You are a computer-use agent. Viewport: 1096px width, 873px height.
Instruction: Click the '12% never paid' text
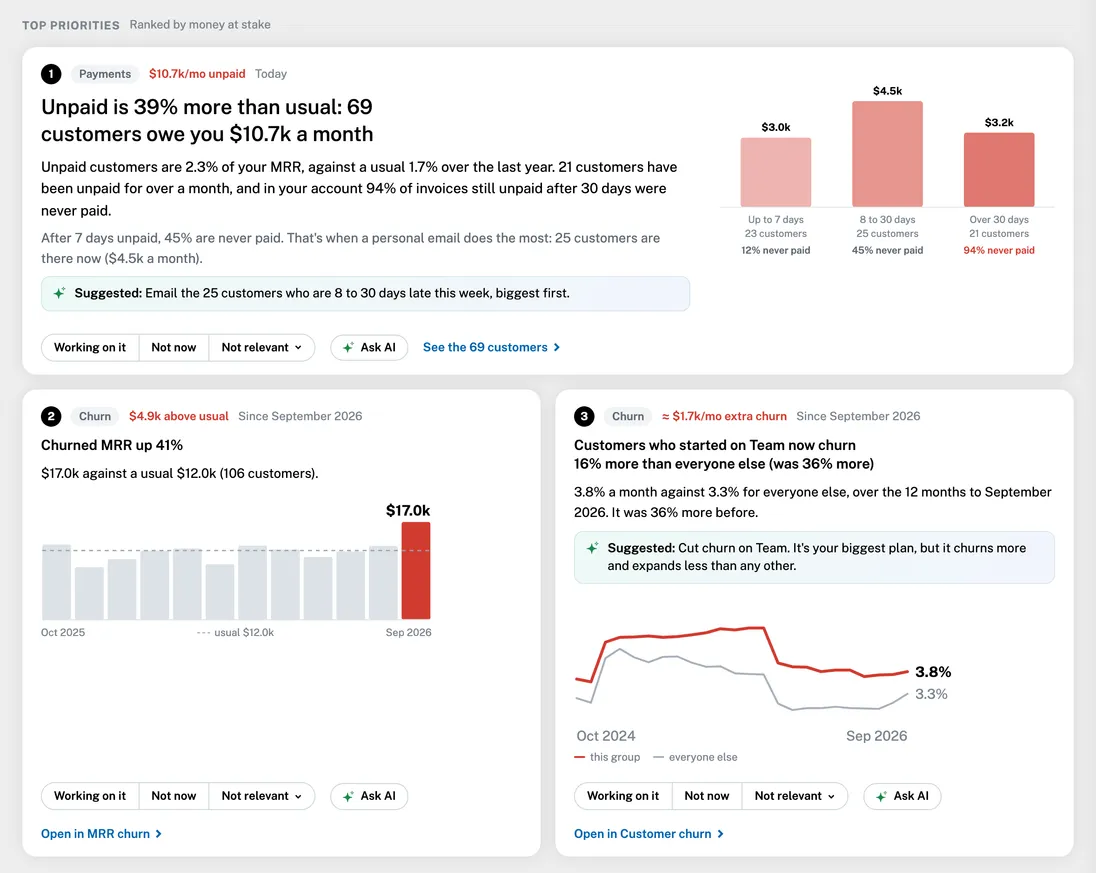point(776,250)
